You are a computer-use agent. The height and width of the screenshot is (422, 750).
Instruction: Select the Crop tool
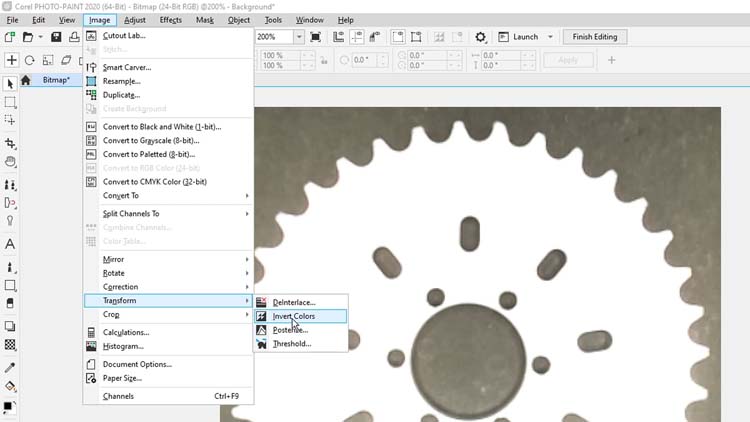point(10,143)
